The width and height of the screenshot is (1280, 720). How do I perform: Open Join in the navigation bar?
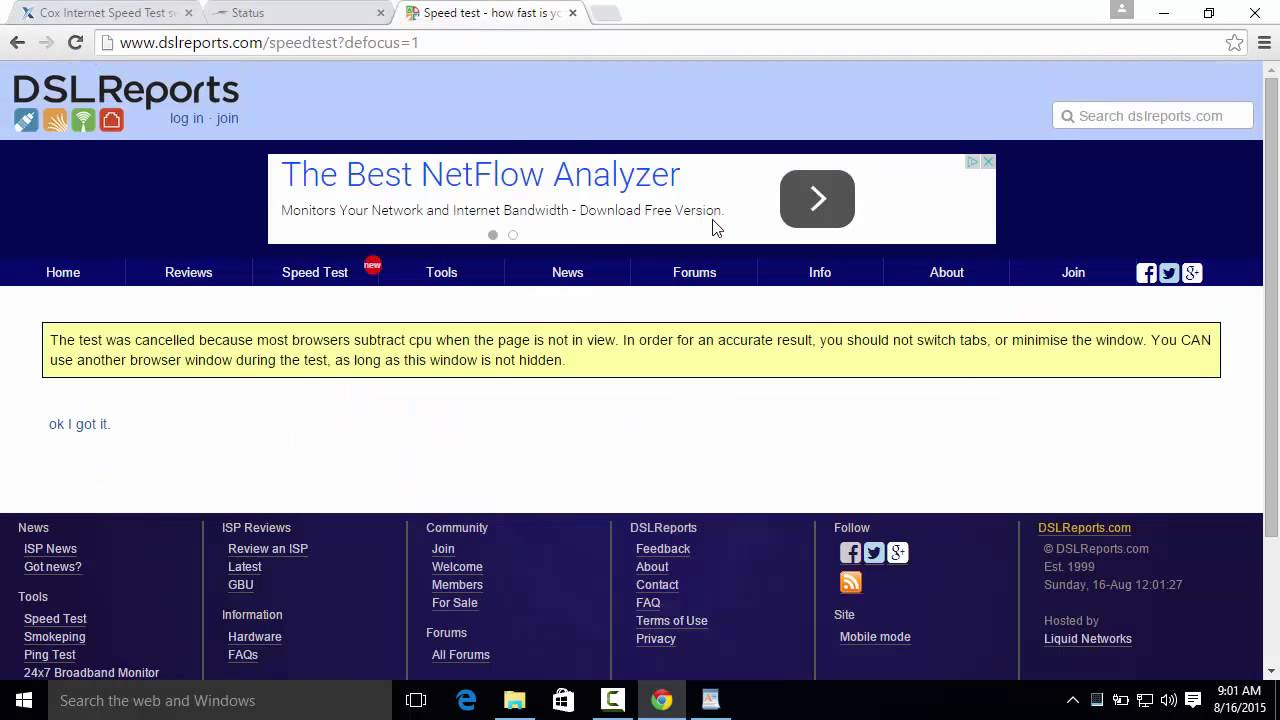click(1073, 272)
